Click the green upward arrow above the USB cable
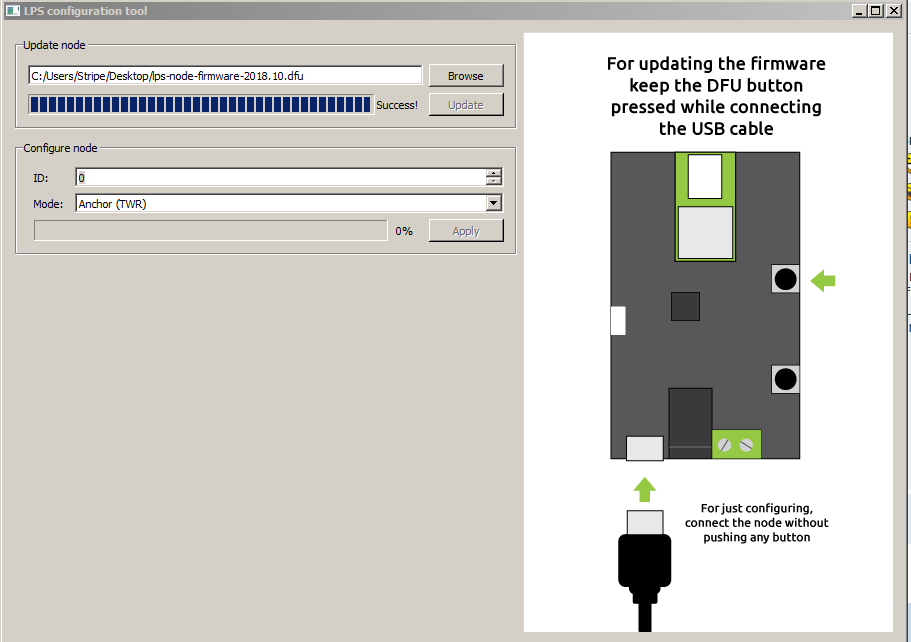The height and width of the screenshot is (642, 911). (645, 489)
